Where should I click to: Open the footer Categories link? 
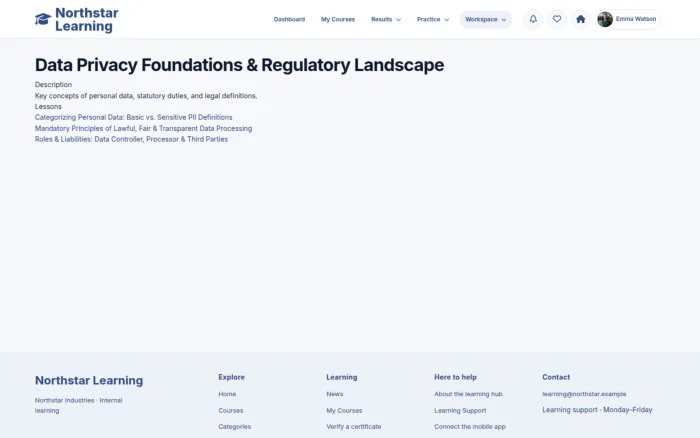(234, 426)
